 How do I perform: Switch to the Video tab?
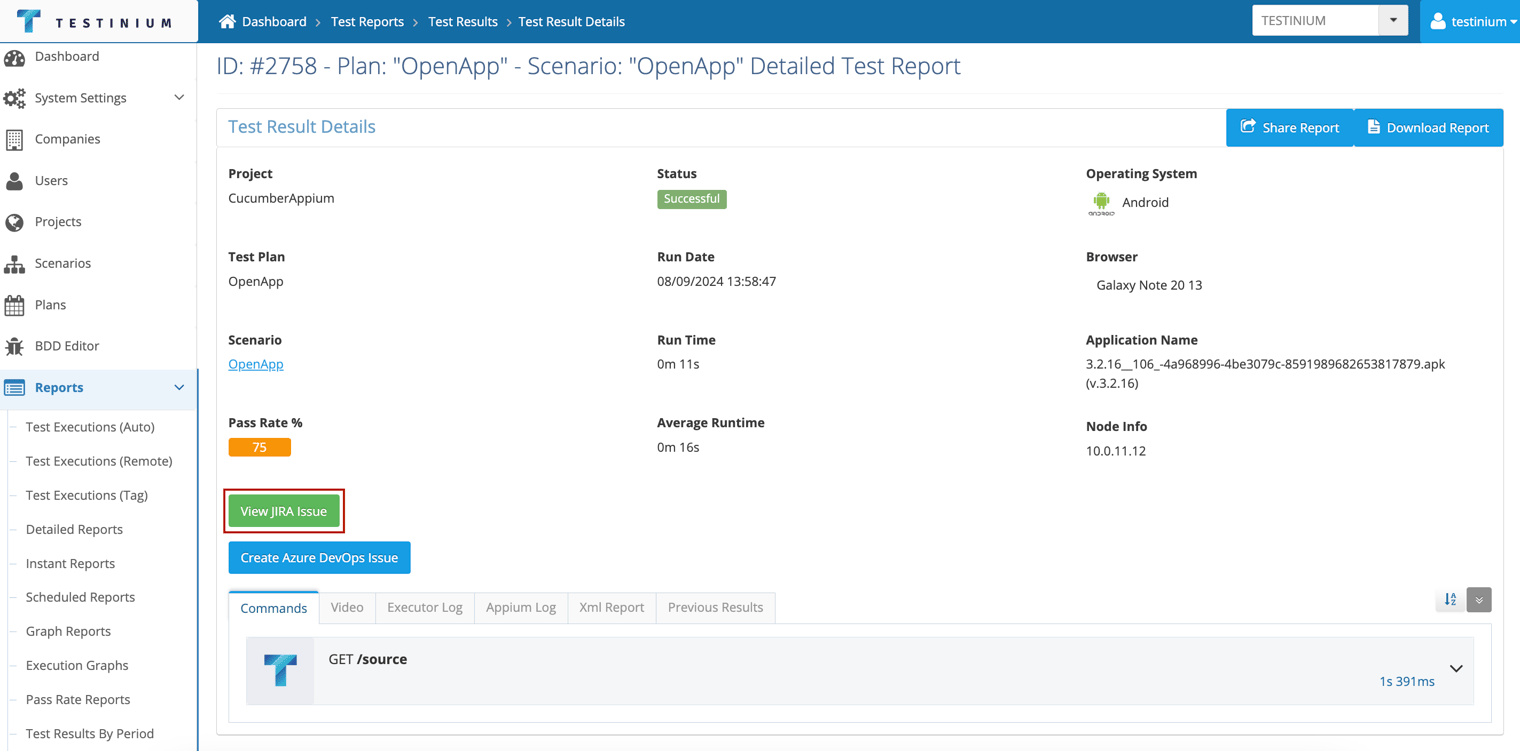347,607
